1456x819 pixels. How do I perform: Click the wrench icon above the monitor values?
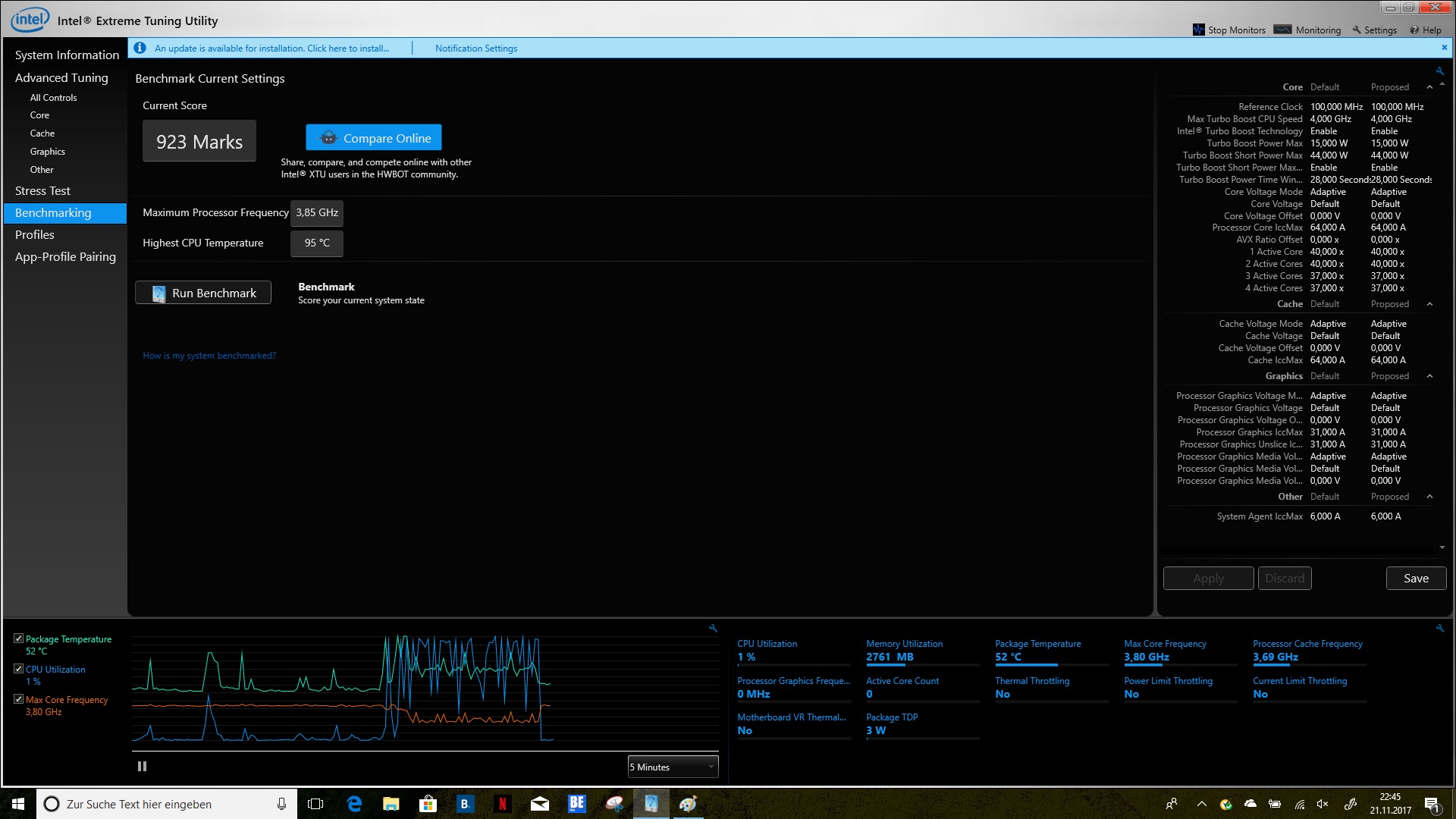click(1439, 628)
